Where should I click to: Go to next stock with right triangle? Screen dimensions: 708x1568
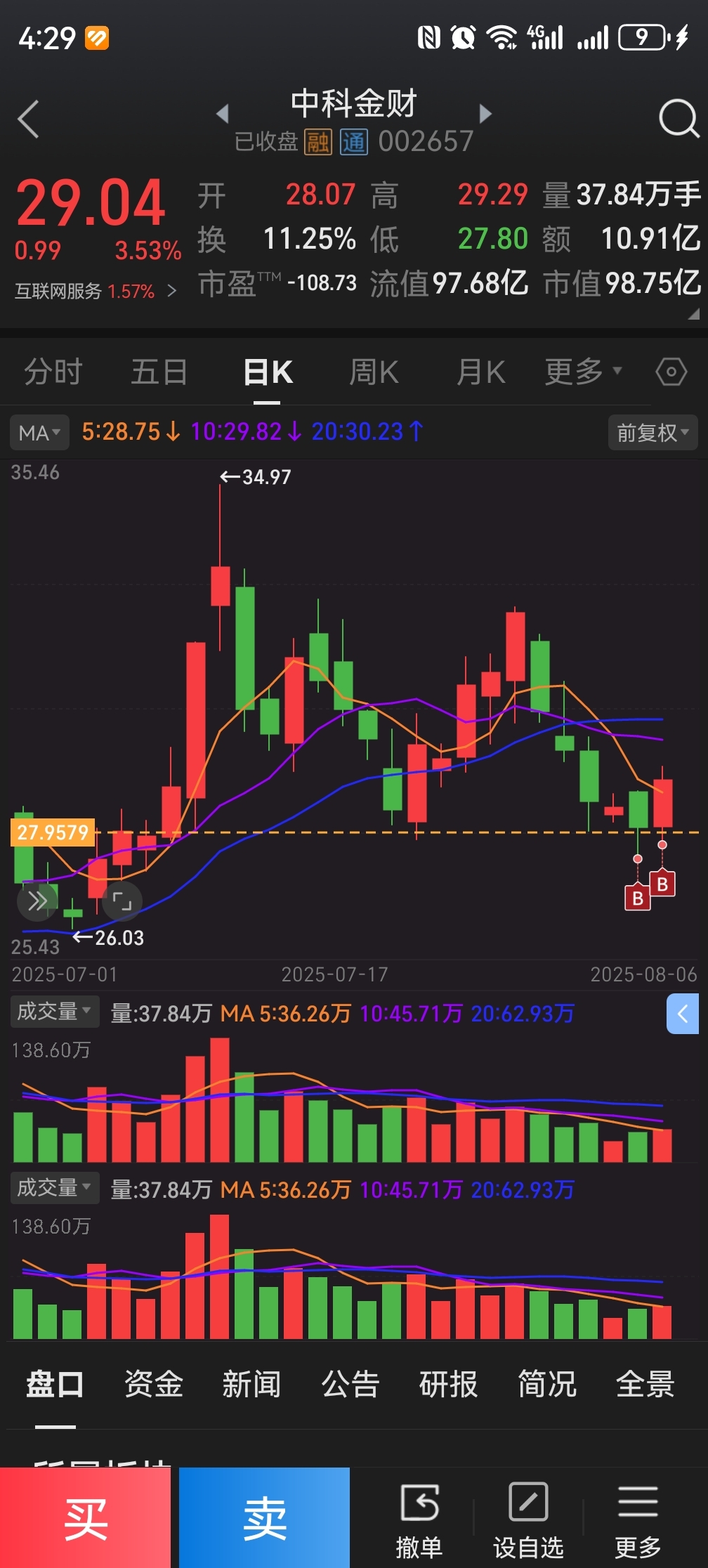click(x=485, y=113)
